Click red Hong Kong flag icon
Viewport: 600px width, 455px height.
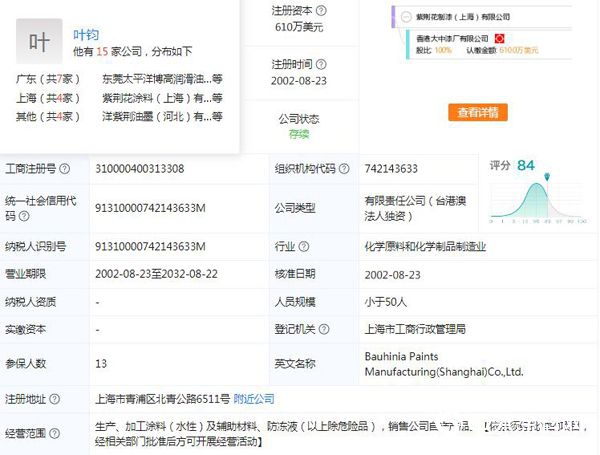[499, 38]
